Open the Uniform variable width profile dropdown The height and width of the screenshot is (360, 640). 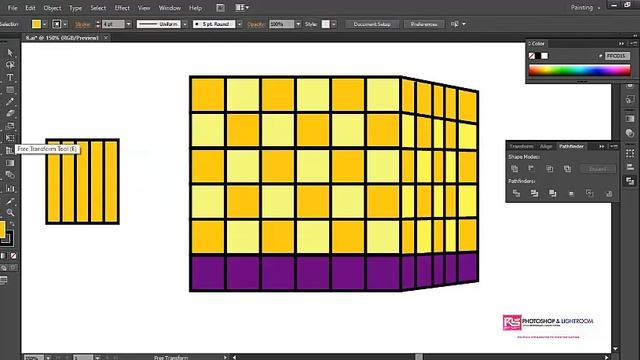[x=185, y=24]
